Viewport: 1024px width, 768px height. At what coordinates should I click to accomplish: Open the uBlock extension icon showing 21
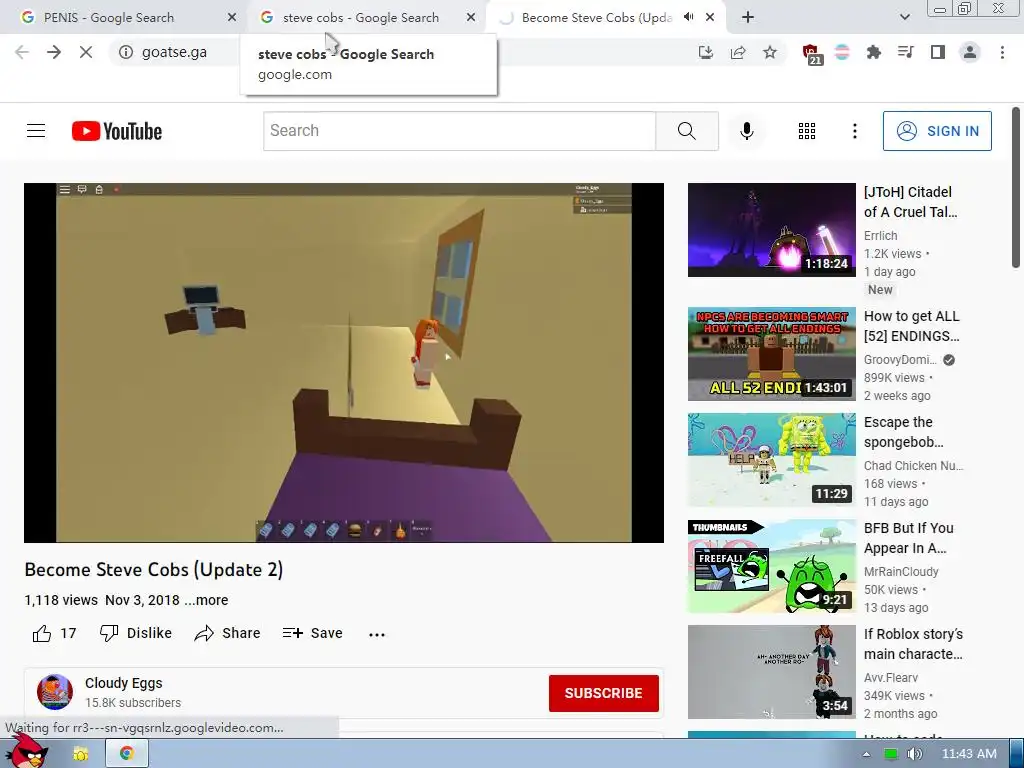pyautogui.click(x=811, y=54)
